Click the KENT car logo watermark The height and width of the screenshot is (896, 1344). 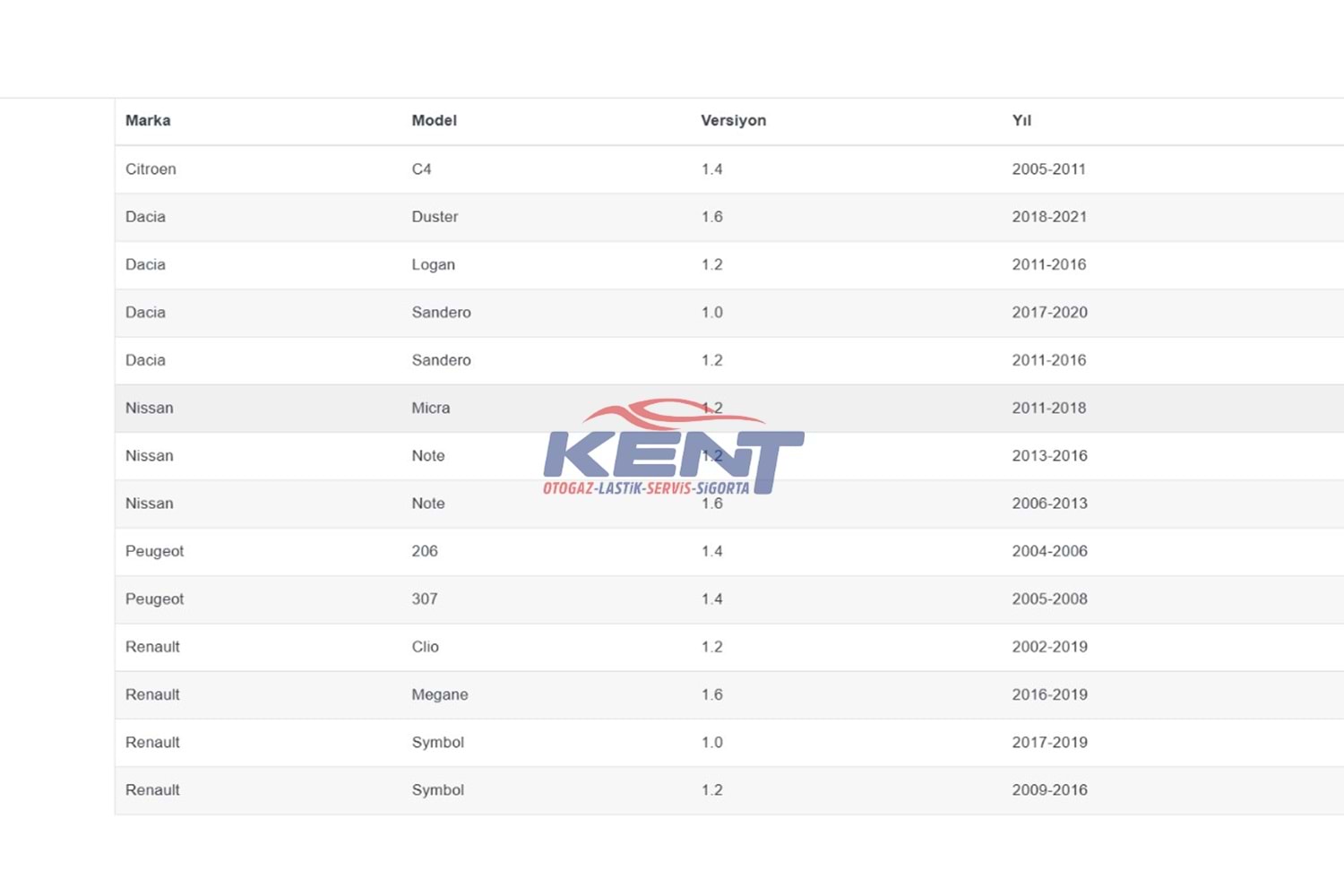pos(673,448)
